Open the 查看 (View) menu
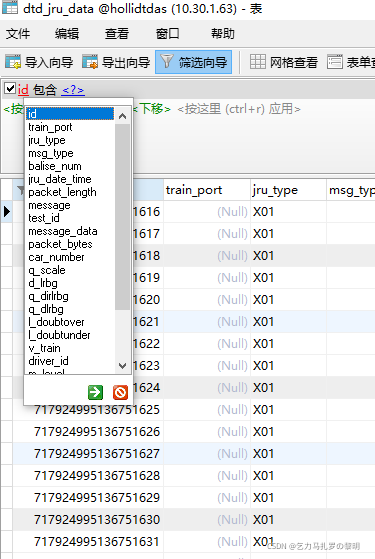Image resolution: width=375 pixels, height=559 pixels. pyautogui.click(x=117, y=34)
